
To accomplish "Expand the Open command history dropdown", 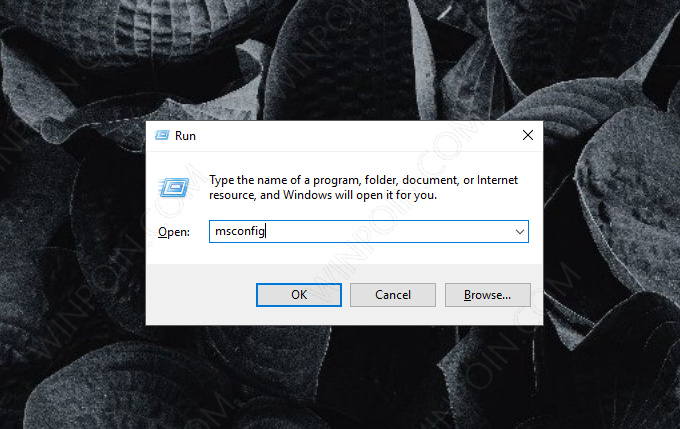I will coord(520,232).
